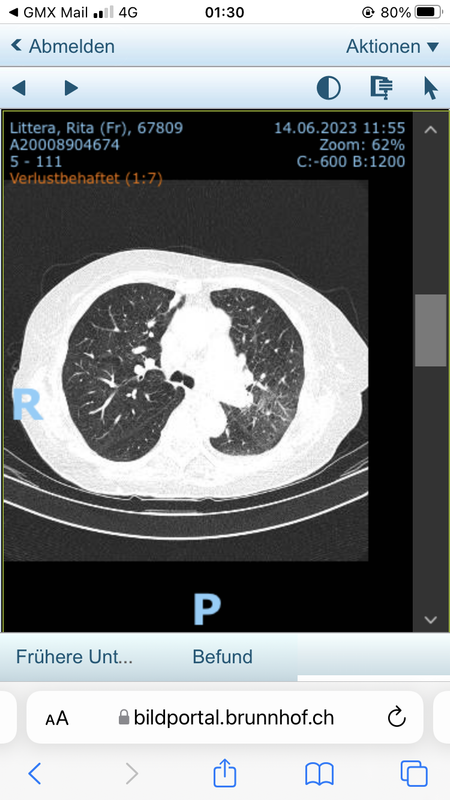Reload the page with refresh icon
This screenshot has width=450, height=800.
pos(396,718)
